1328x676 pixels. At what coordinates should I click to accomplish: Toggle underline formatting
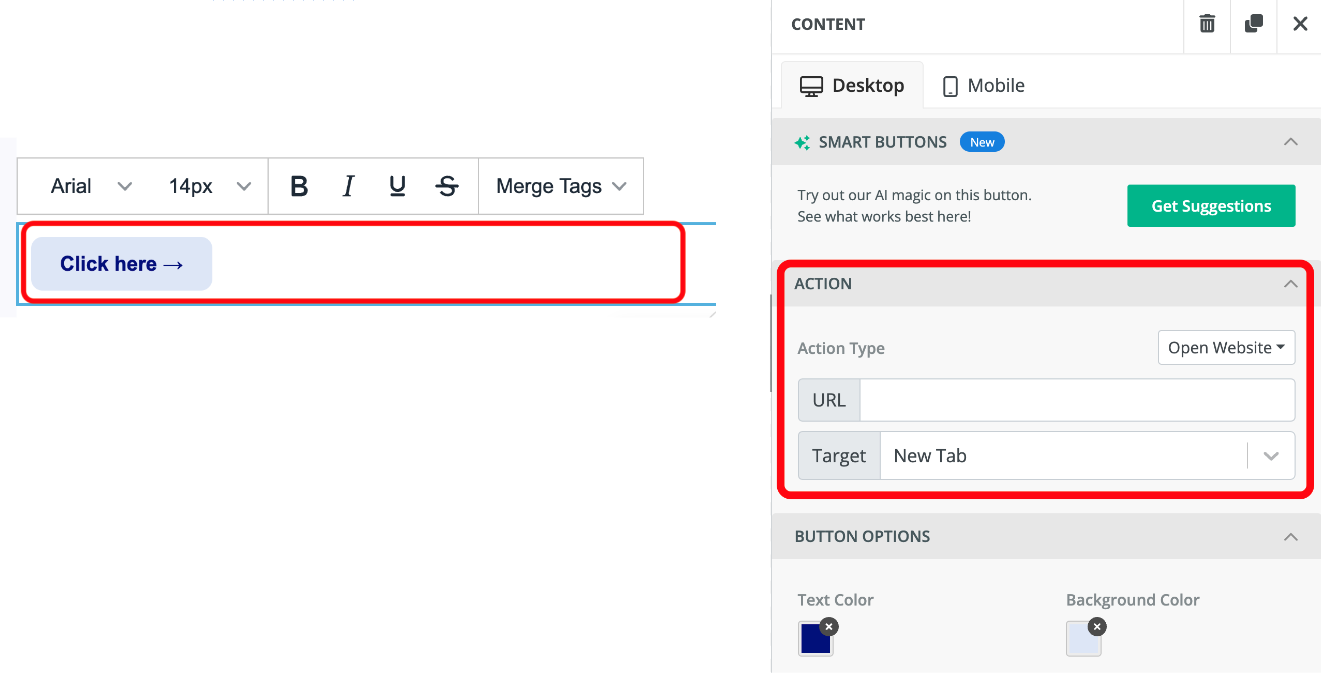tap(397, 186)
